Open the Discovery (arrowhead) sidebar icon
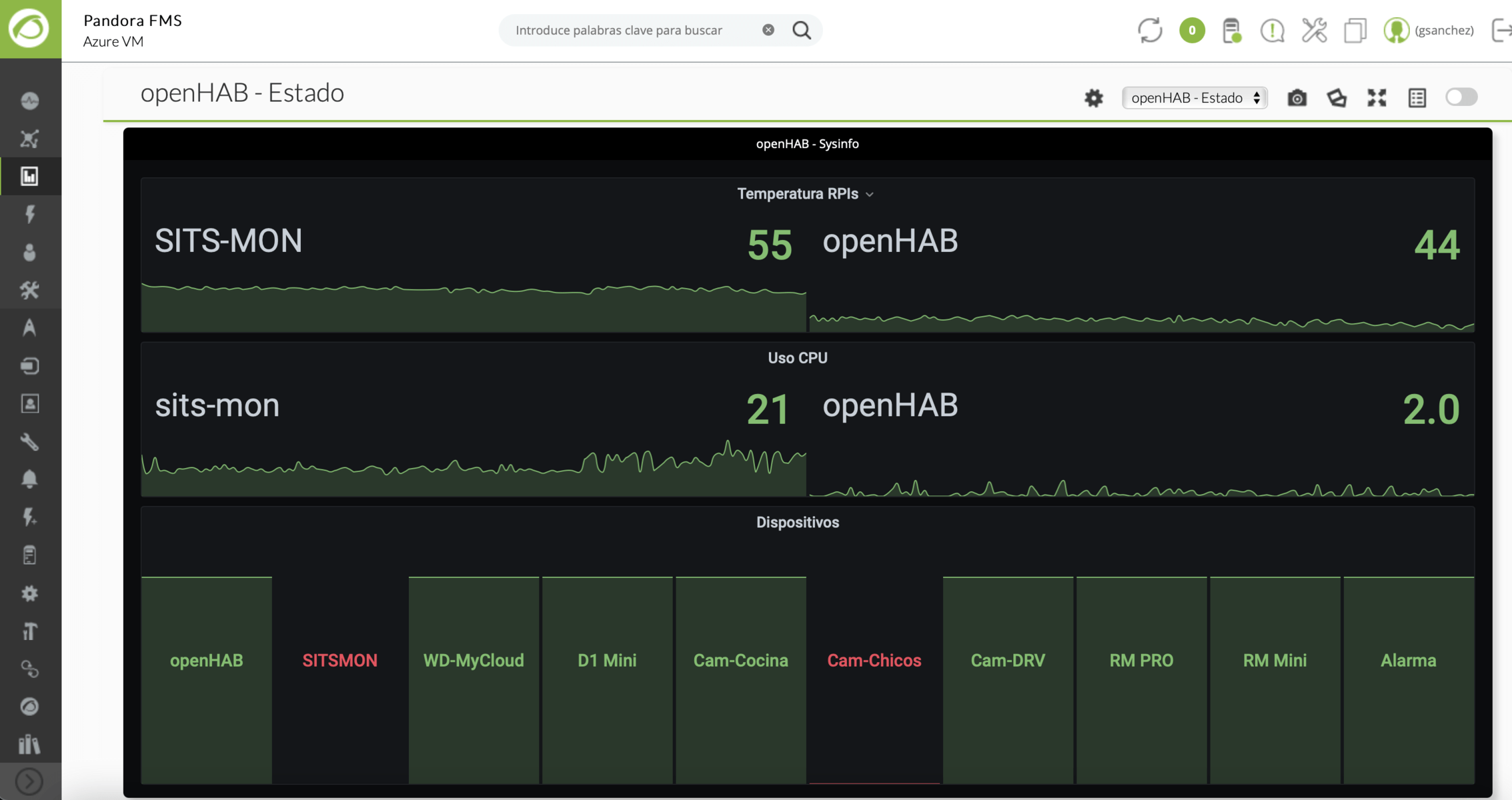 click(29, 327)
